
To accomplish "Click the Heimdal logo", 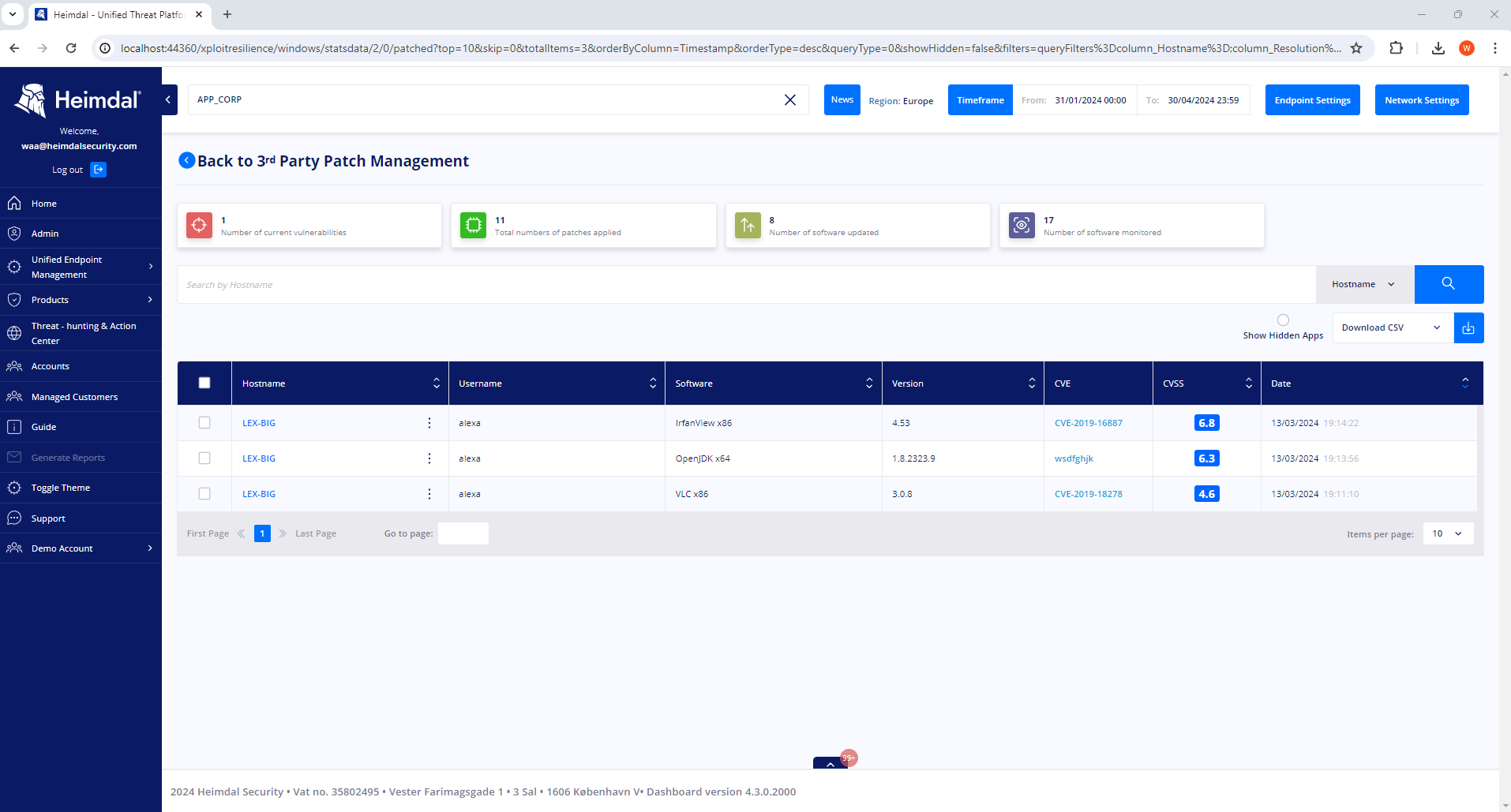I will pos(78,100).
